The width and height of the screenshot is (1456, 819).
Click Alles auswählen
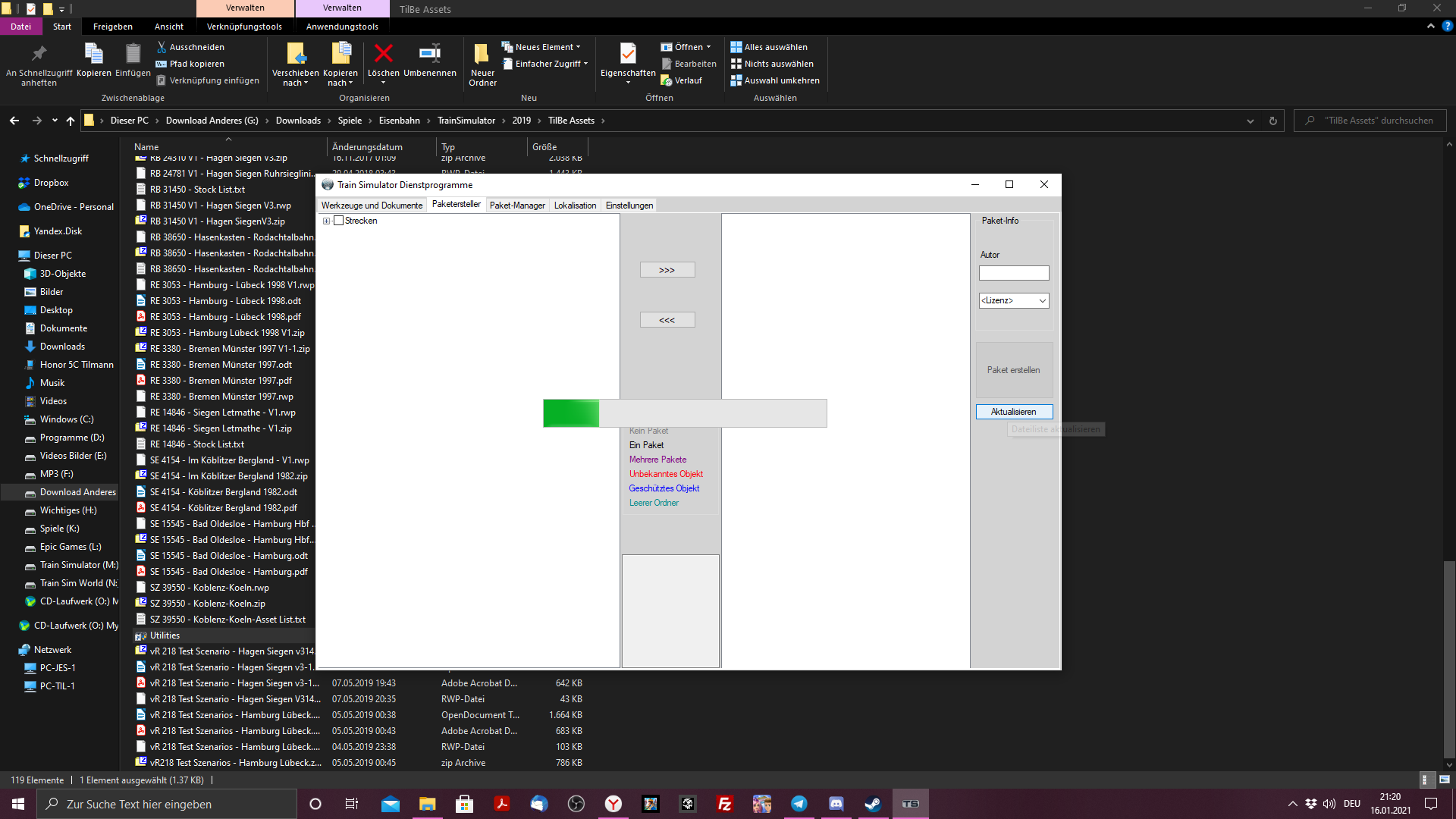click(769, 47)
